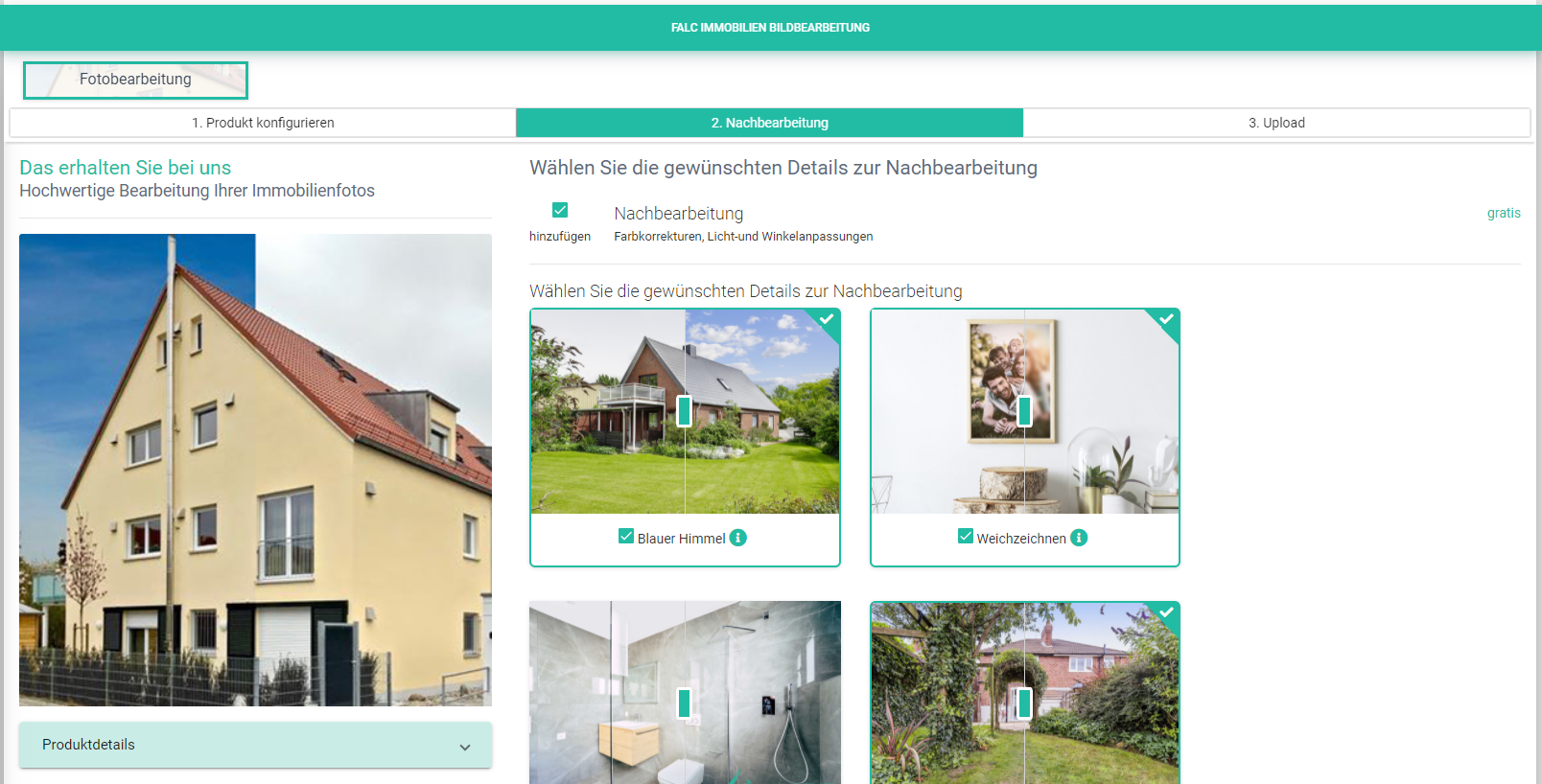The width and height of the screenshot is (1542, 784).
Task: Open info icon next to Weichzeichnen
Action: (x=1079, y=538)
